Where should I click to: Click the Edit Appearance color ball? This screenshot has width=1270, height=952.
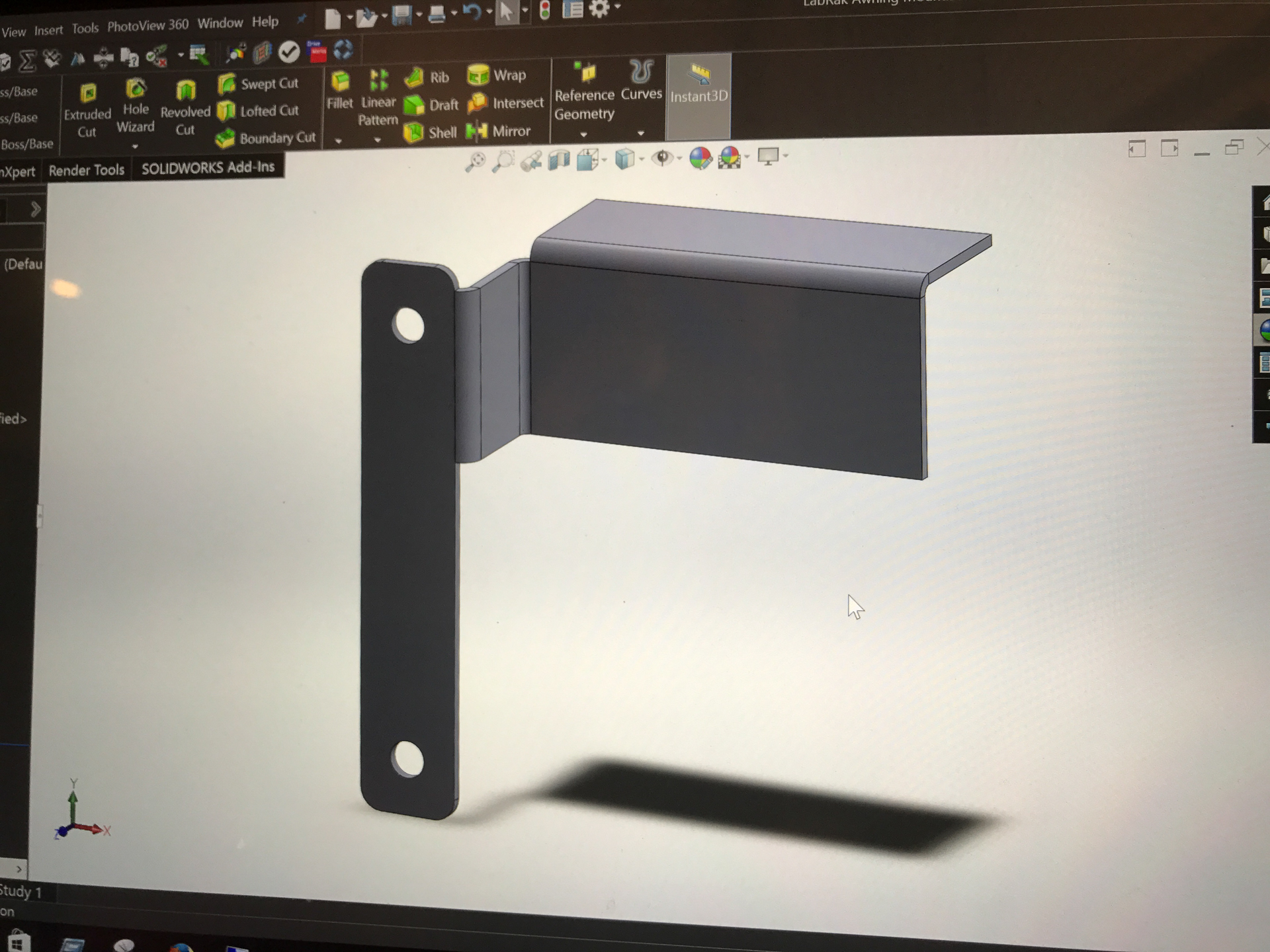pyautogui.click(x=700, y=158)
